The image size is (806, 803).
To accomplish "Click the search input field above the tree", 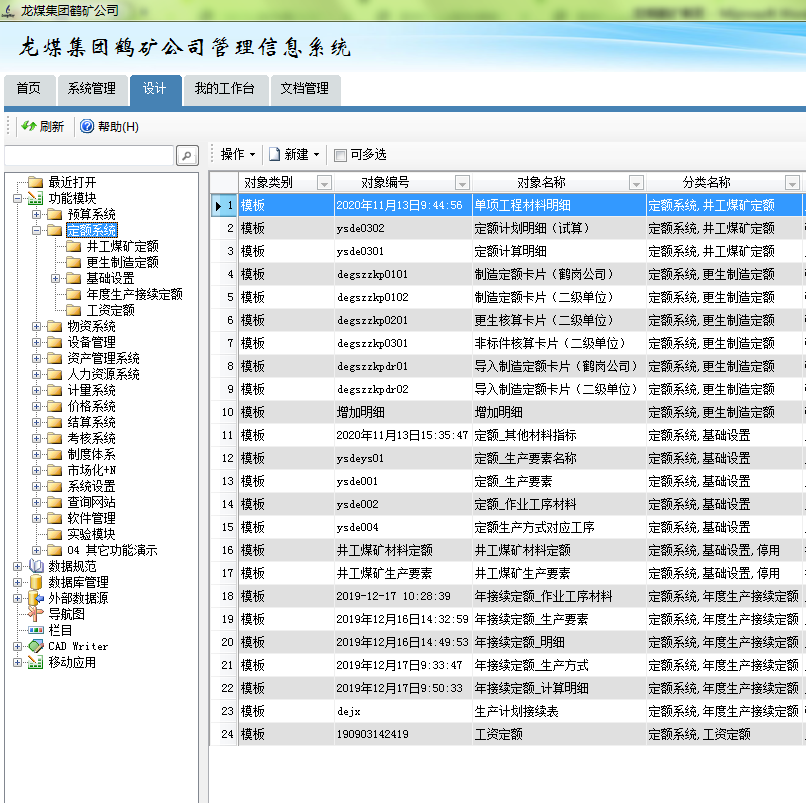I will (90, 156).
